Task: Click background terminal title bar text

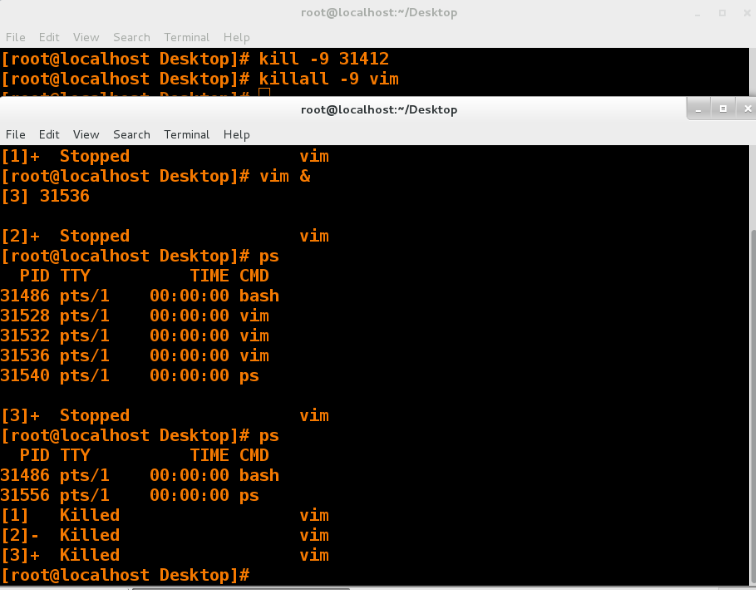Action: click(x=379, y=13)
